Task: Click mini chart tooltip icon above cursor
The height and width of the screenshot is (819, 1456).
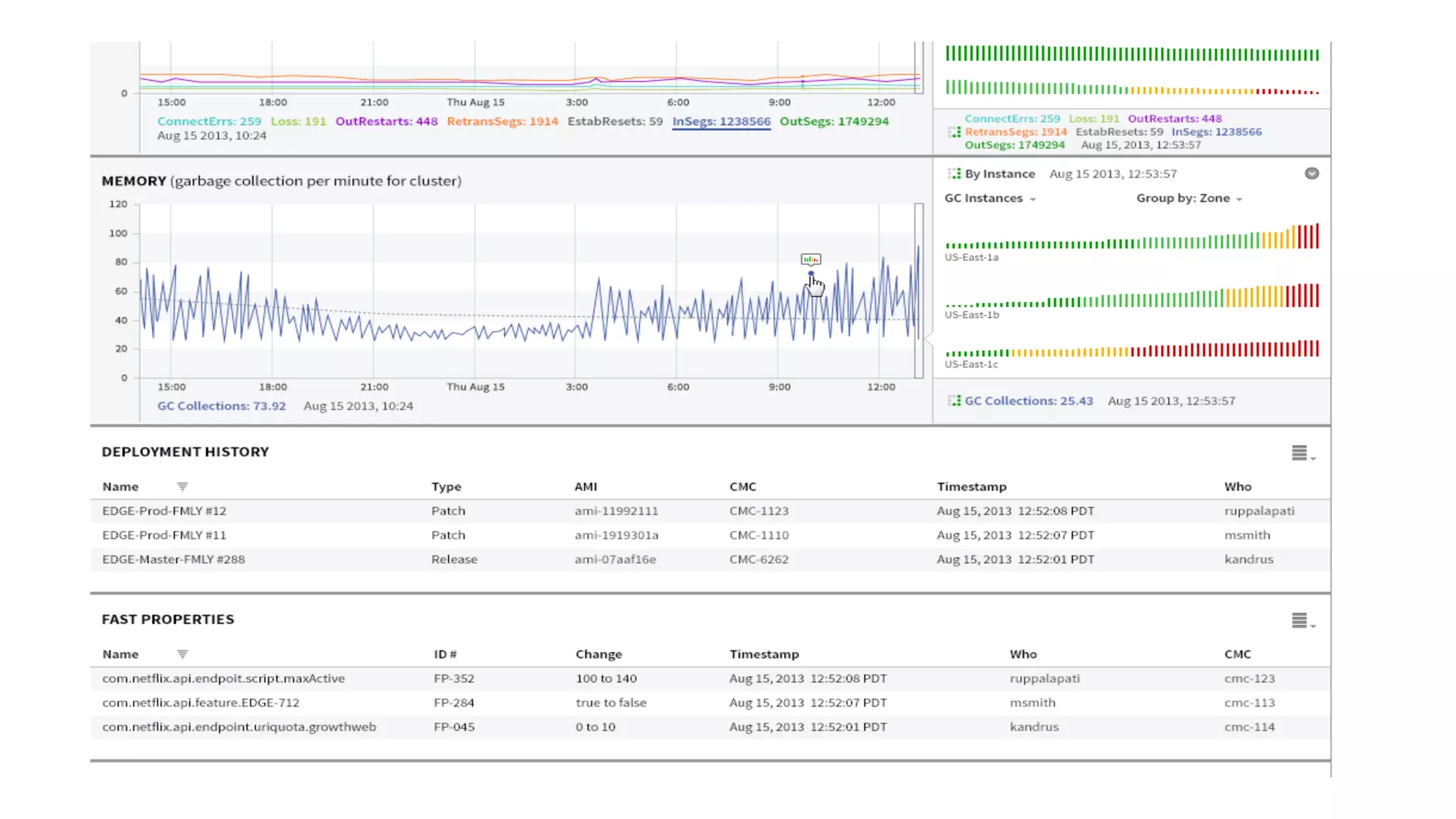Action: (810, 259)
